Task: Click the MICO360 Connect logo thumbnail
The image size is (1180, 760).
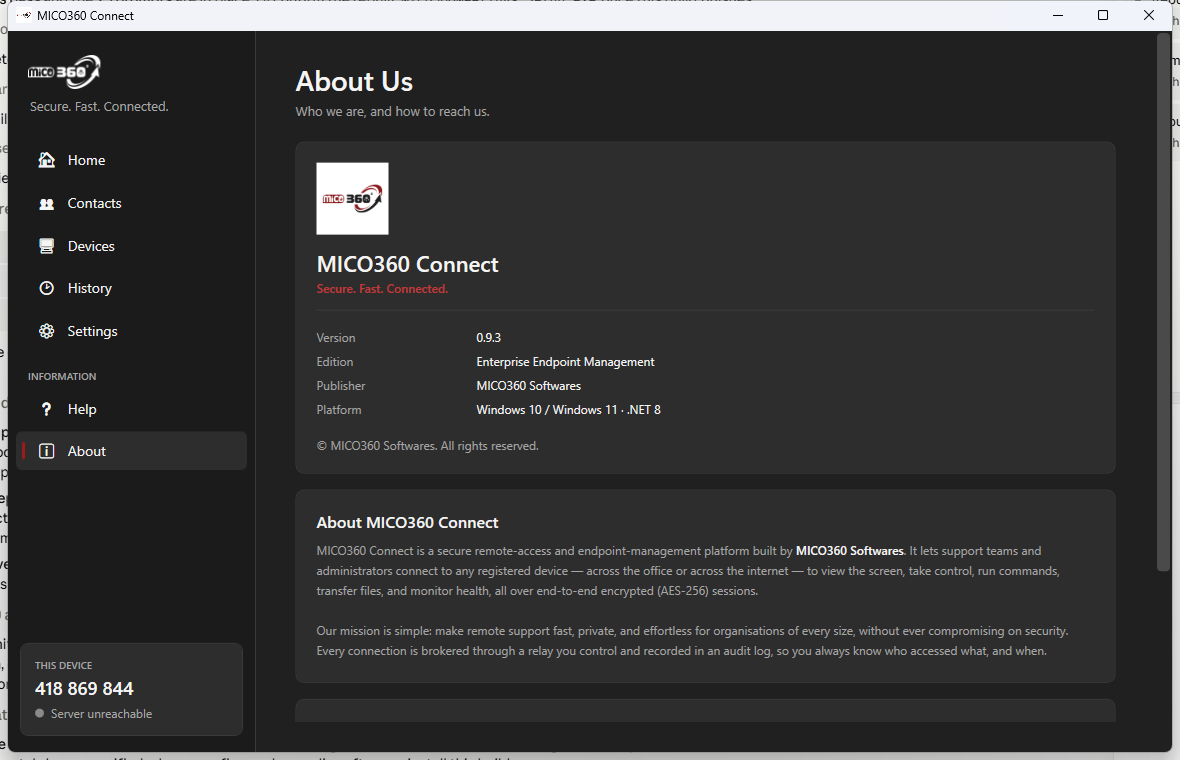Action: [x=352, y=199]
